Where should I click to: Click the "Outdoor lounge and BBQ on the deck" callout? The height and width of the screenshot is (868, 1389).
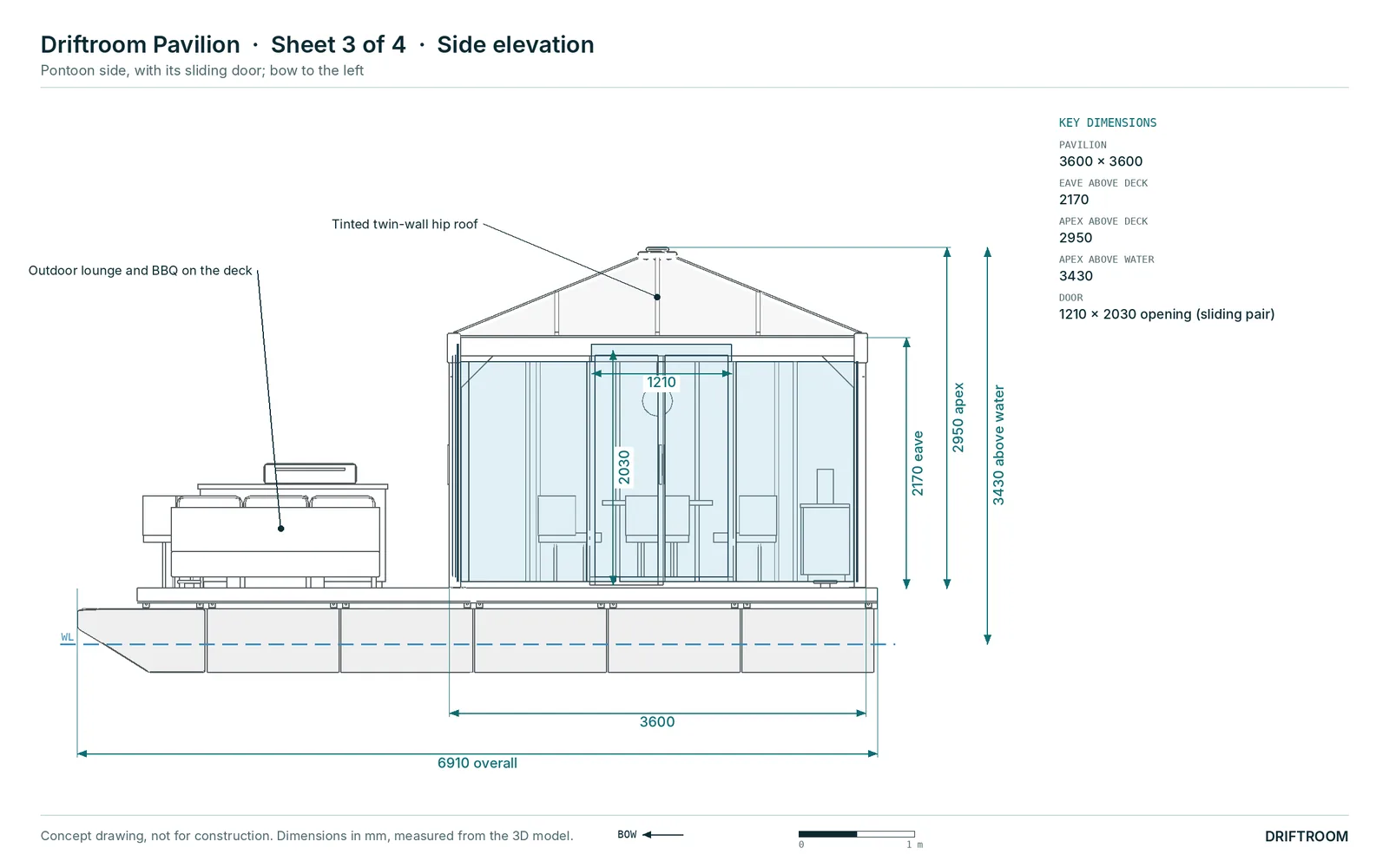(x=141, y=271)
